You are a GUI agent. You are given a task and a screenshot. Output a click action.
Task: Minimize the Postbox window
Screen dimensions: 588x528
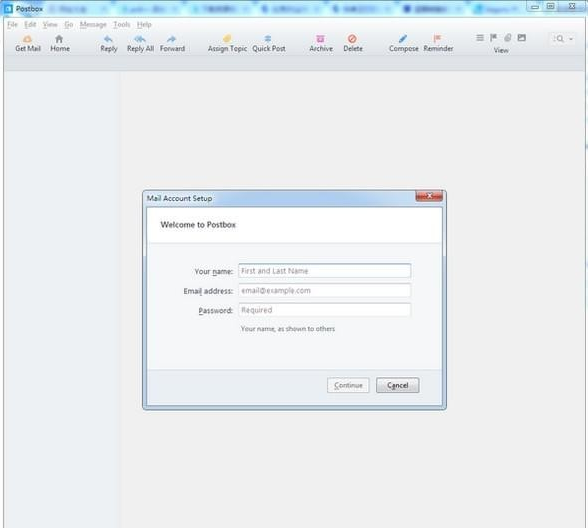(535, 6)
